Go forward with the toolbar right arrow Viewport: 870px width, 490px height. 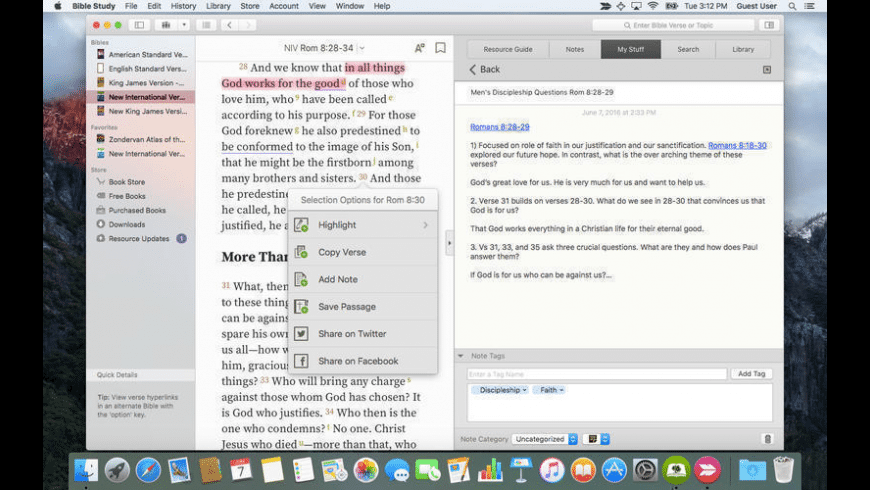click(x=248, y=25)
